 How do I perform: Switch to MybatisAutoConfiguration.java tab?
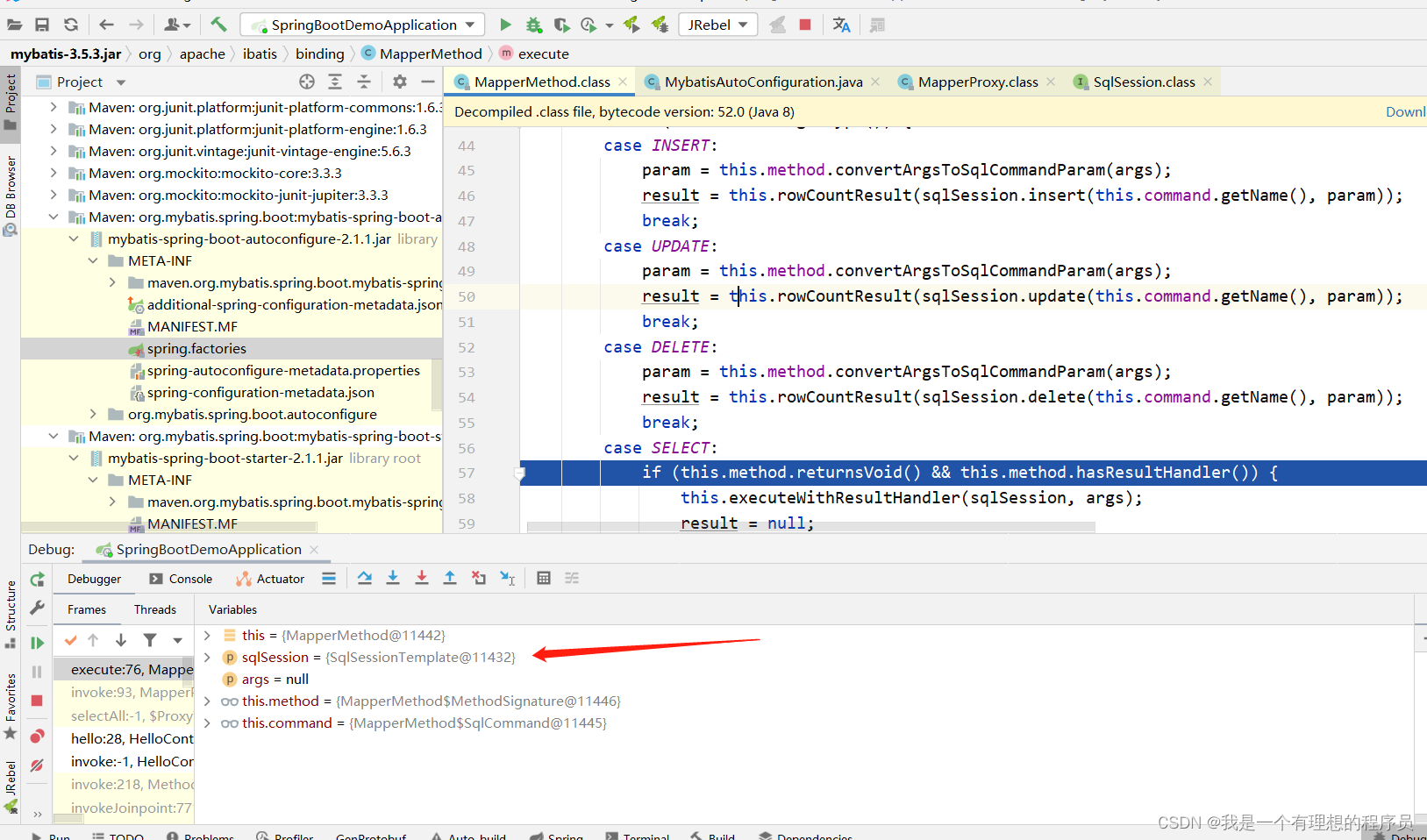coord(763,82)
